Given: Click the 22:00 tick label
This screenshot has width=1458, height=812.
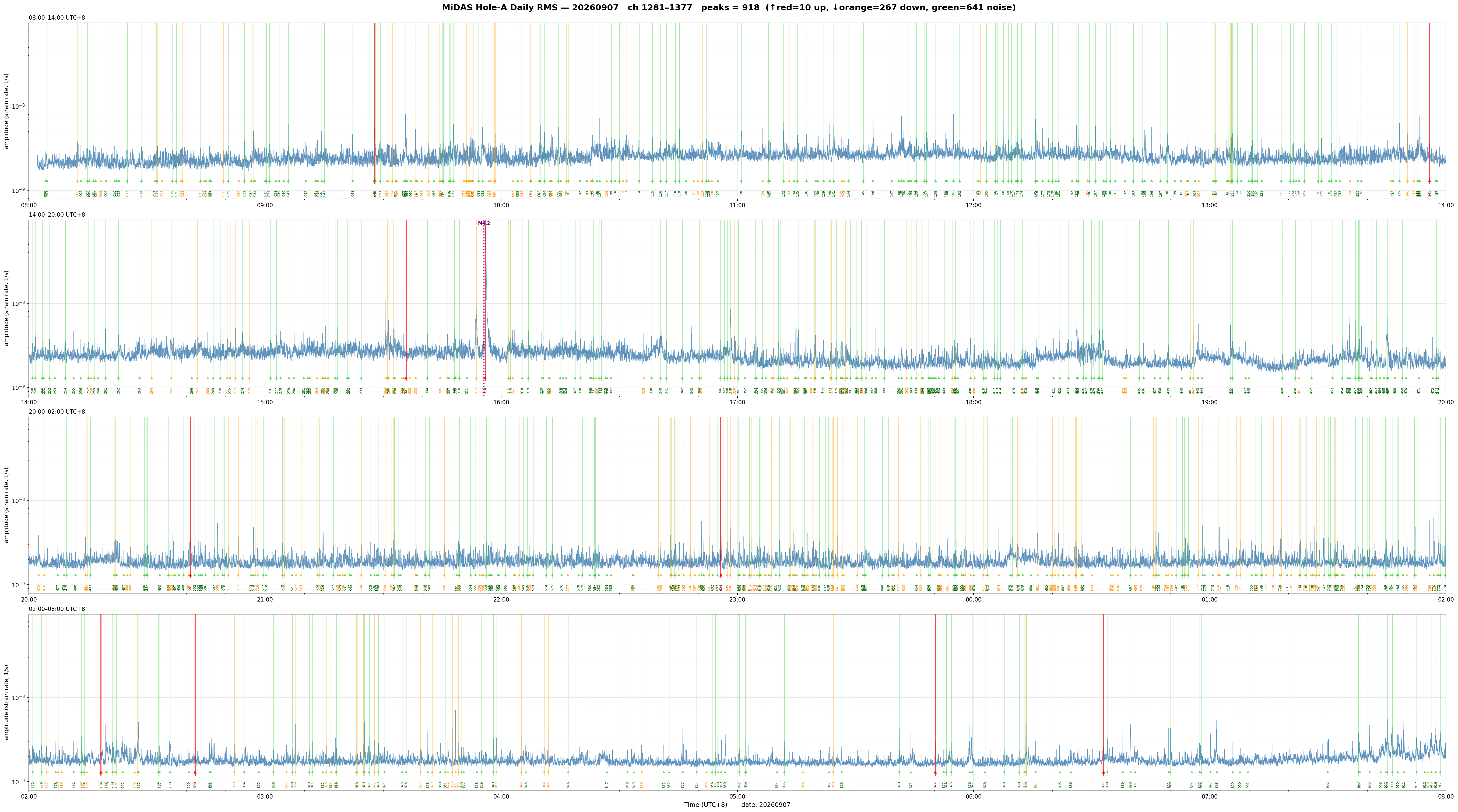Looking at the screenshot, I should [x=501, y=599].
